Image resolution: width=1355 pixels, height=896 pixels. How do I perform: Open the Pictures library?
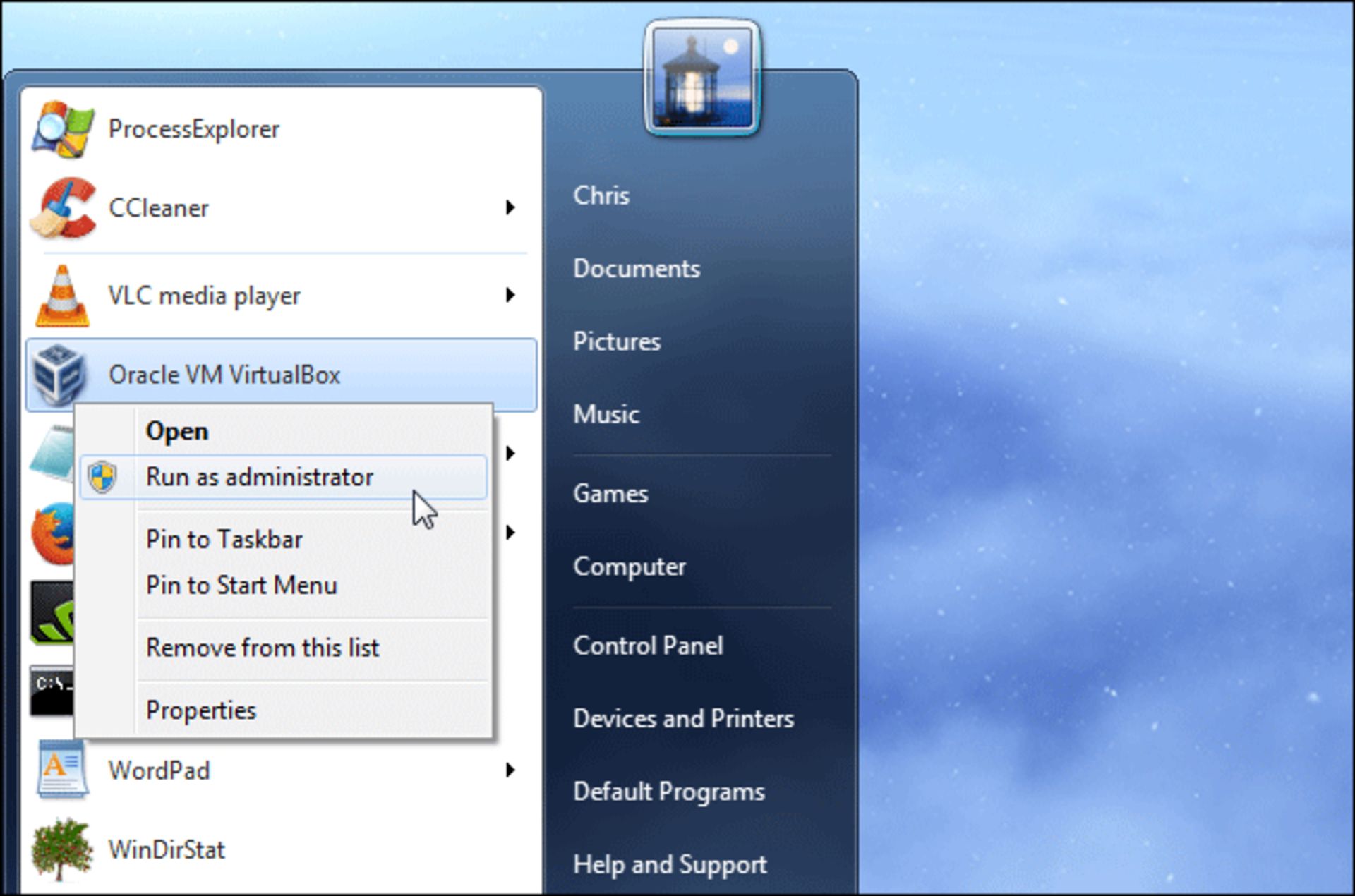pos(617,341)
